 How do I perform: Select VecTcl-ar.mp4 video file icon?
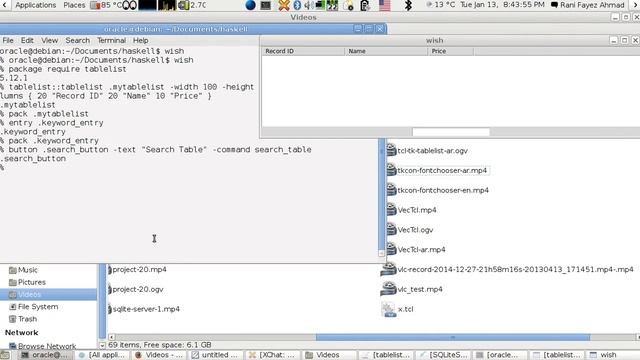[x=391, y=249]
